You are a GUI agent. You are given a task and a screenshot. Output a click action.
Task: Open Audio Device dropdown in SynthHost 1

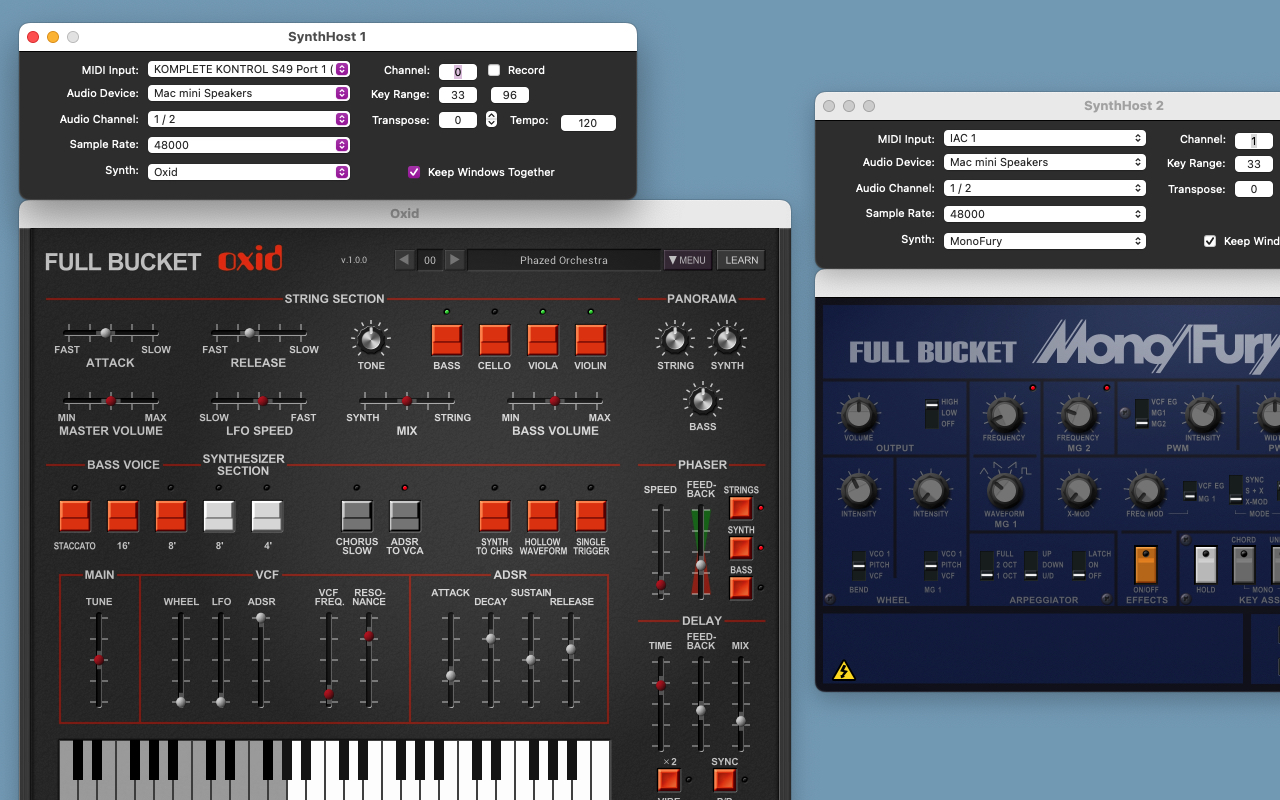tap(249, 93)
